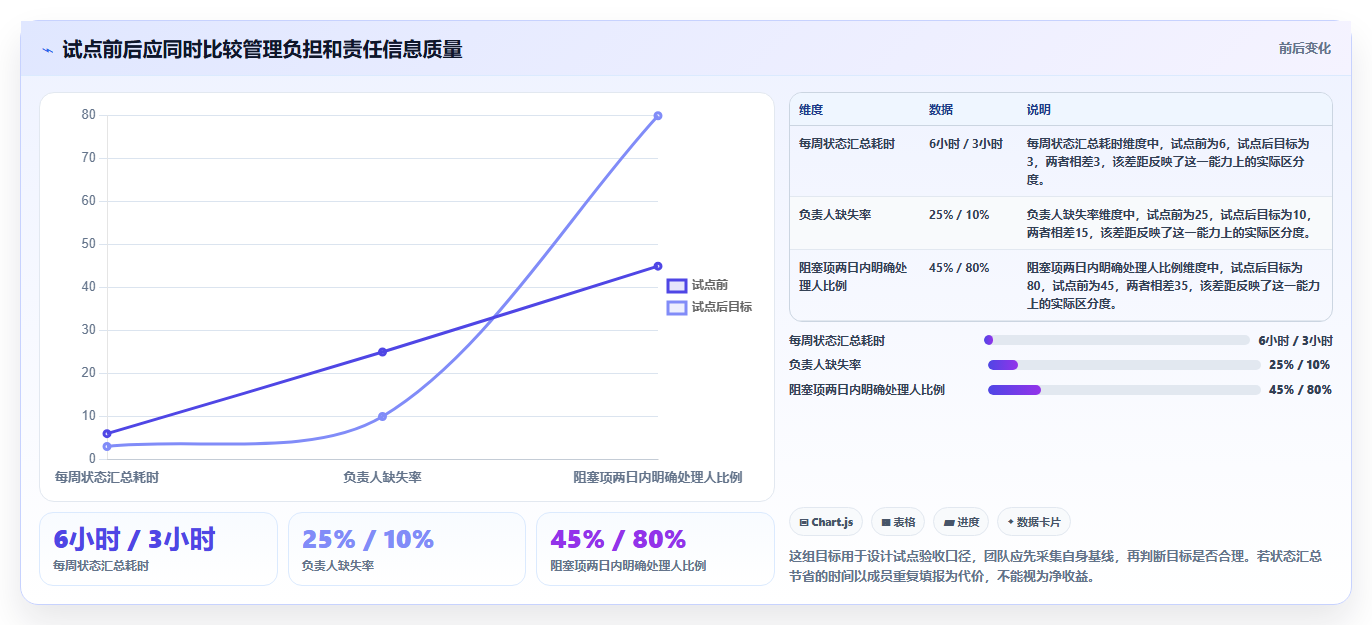This screenshot has height=625, width=1372.
Task: Click progress value 25% / 10% at right
Action: (1300, 365)
